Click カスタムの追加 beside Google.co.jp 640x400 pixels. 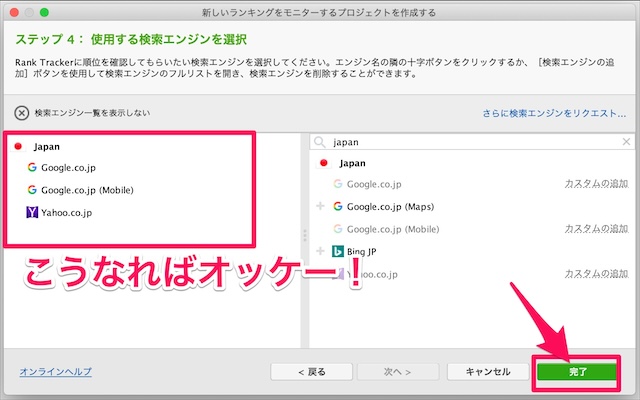click(596, 184)
